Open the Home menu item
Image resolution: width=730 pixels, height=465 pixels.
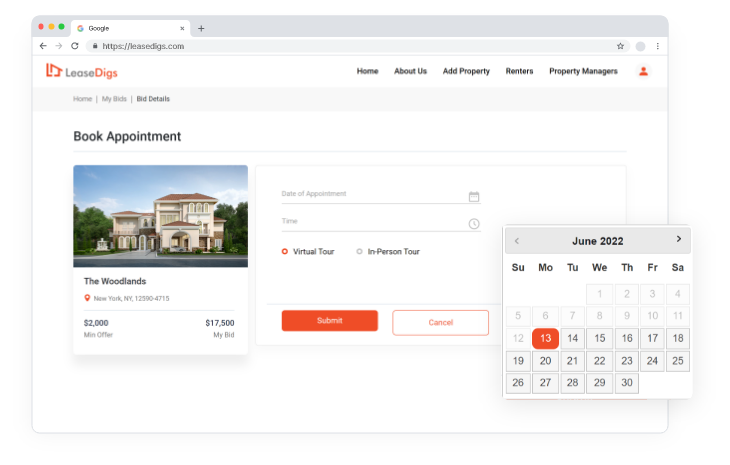tap(367, 71)
